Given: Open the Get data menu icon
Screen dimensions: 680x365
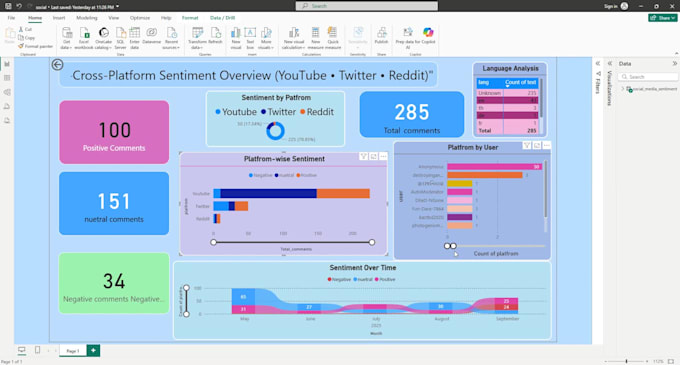Looking at the screenshot, I should click(66, 38).
